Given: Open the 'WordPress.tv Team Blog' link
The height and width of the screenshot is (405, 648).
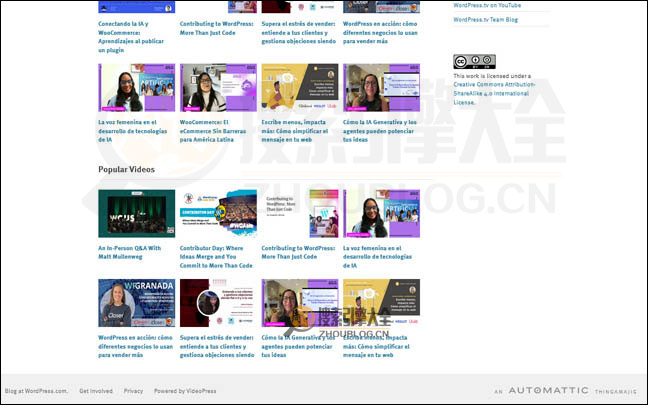Looking at the screenshot, I should pyautogui.click(x=485, y=19).
